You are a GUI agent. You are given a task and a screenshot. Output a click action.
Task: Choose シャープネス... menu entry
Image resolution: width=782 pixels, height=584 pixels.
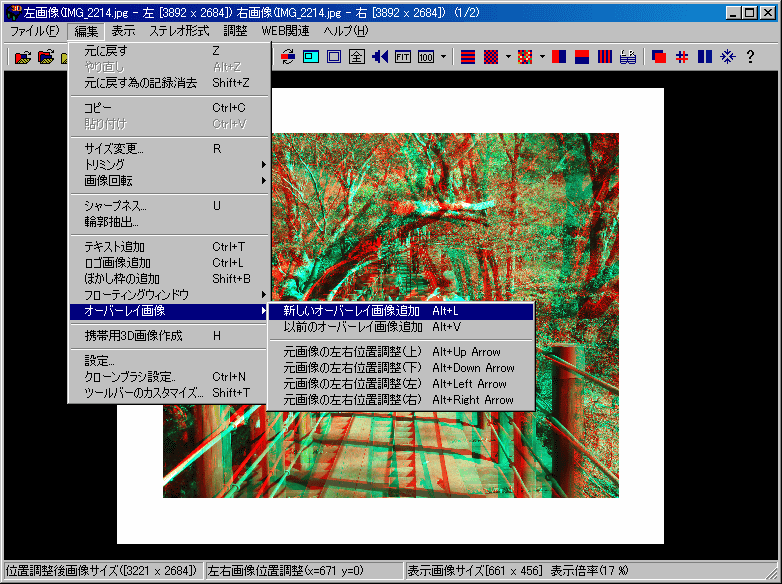pos(170,205)
